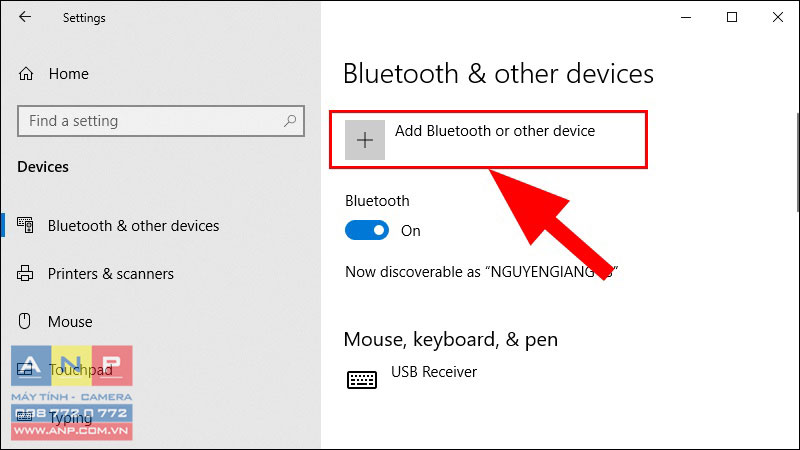This screenshot has width=800, height=450.
Task: Turn off the Bluetooth toggle switch
Action: click(x=367, y=231)
